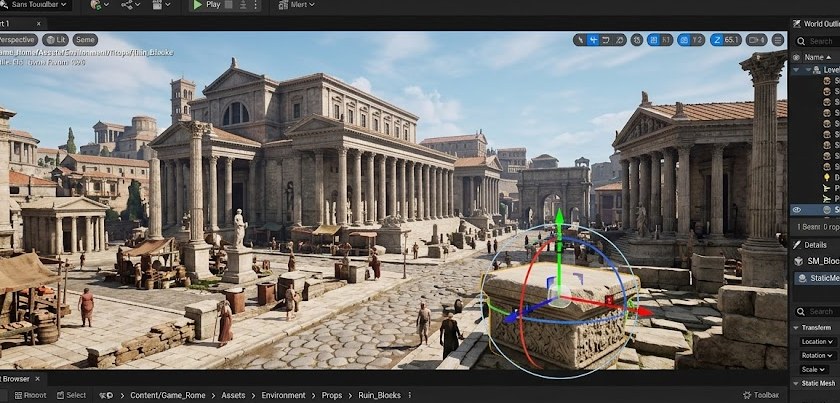Screen dimensions: 840x403
Task: Close the Content Browser tab
Action: coord(38,379)
